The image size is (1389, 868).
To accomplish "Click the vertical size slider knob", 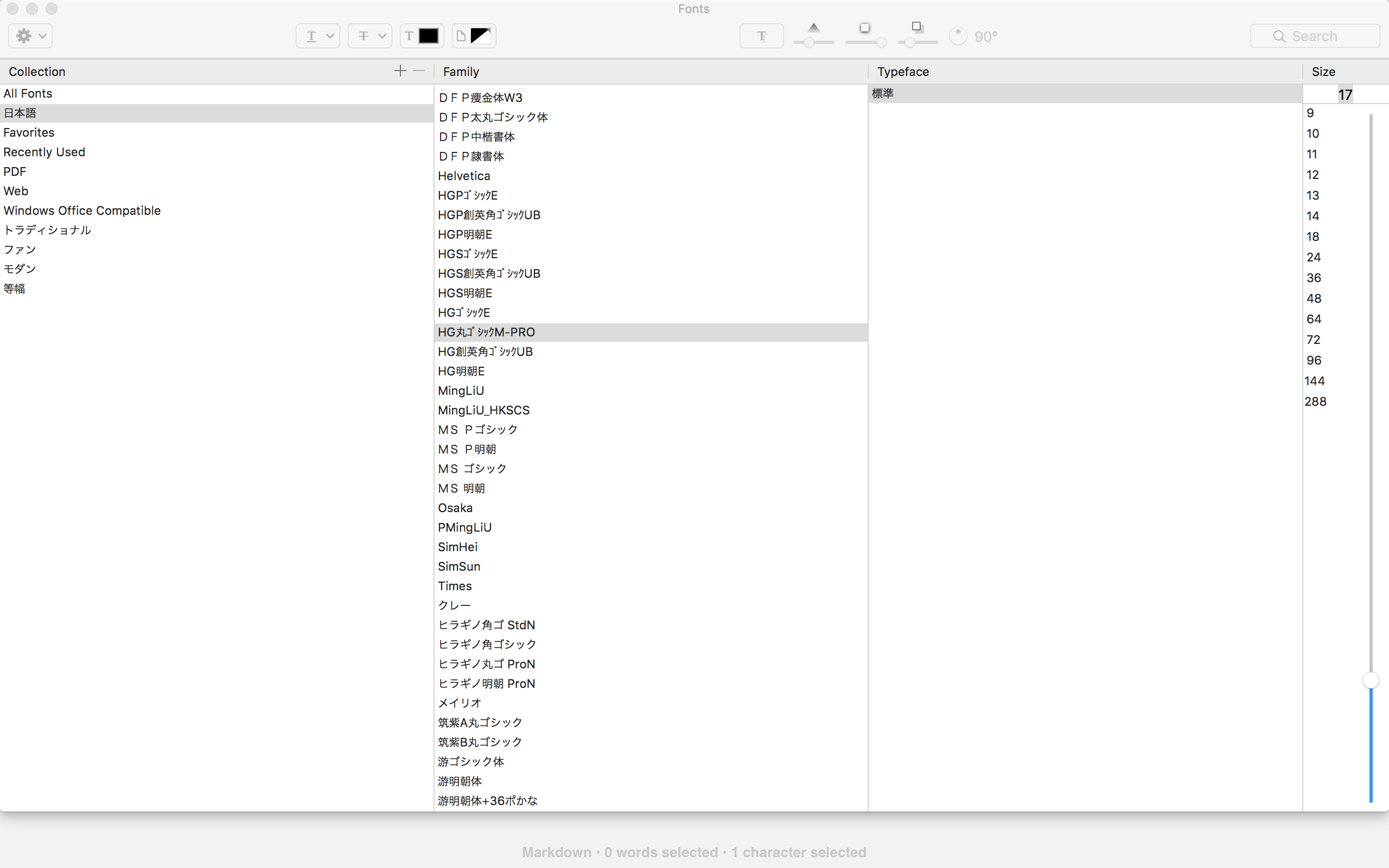I will click(1371, 680).
